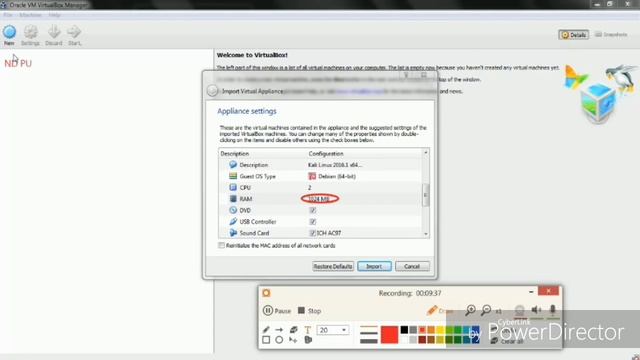Toggle the microphone icon in recorder
The image size is (640, 360).
point(553,310)
